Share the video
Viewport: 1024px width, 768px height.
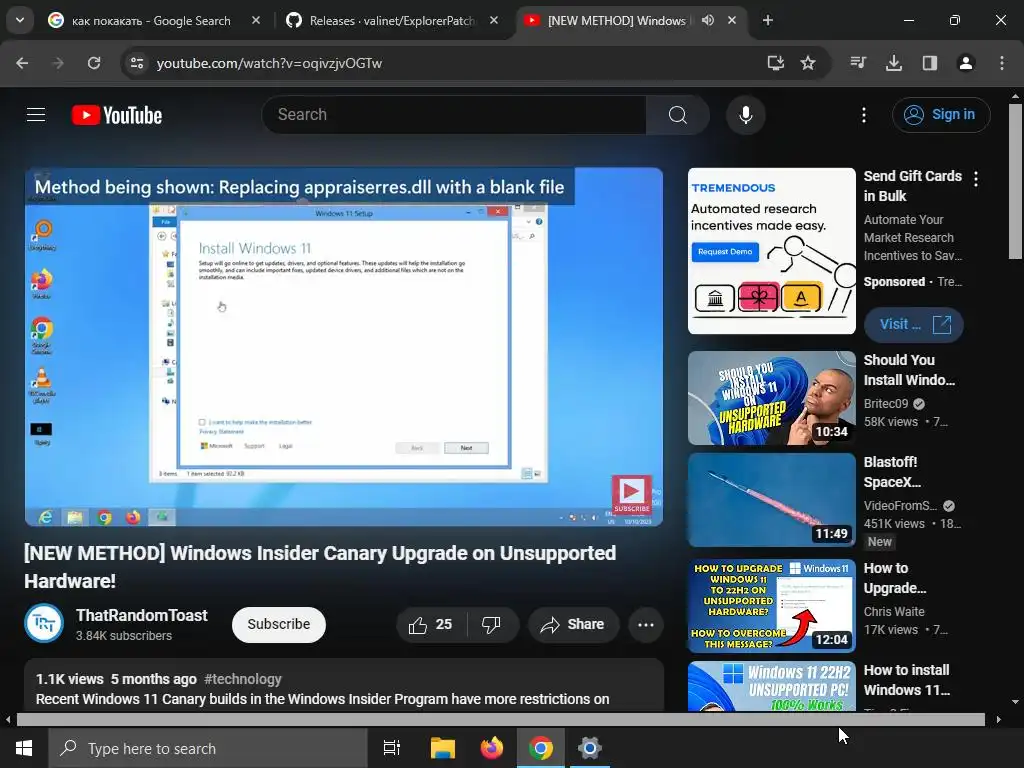click(x=573, y=624)
